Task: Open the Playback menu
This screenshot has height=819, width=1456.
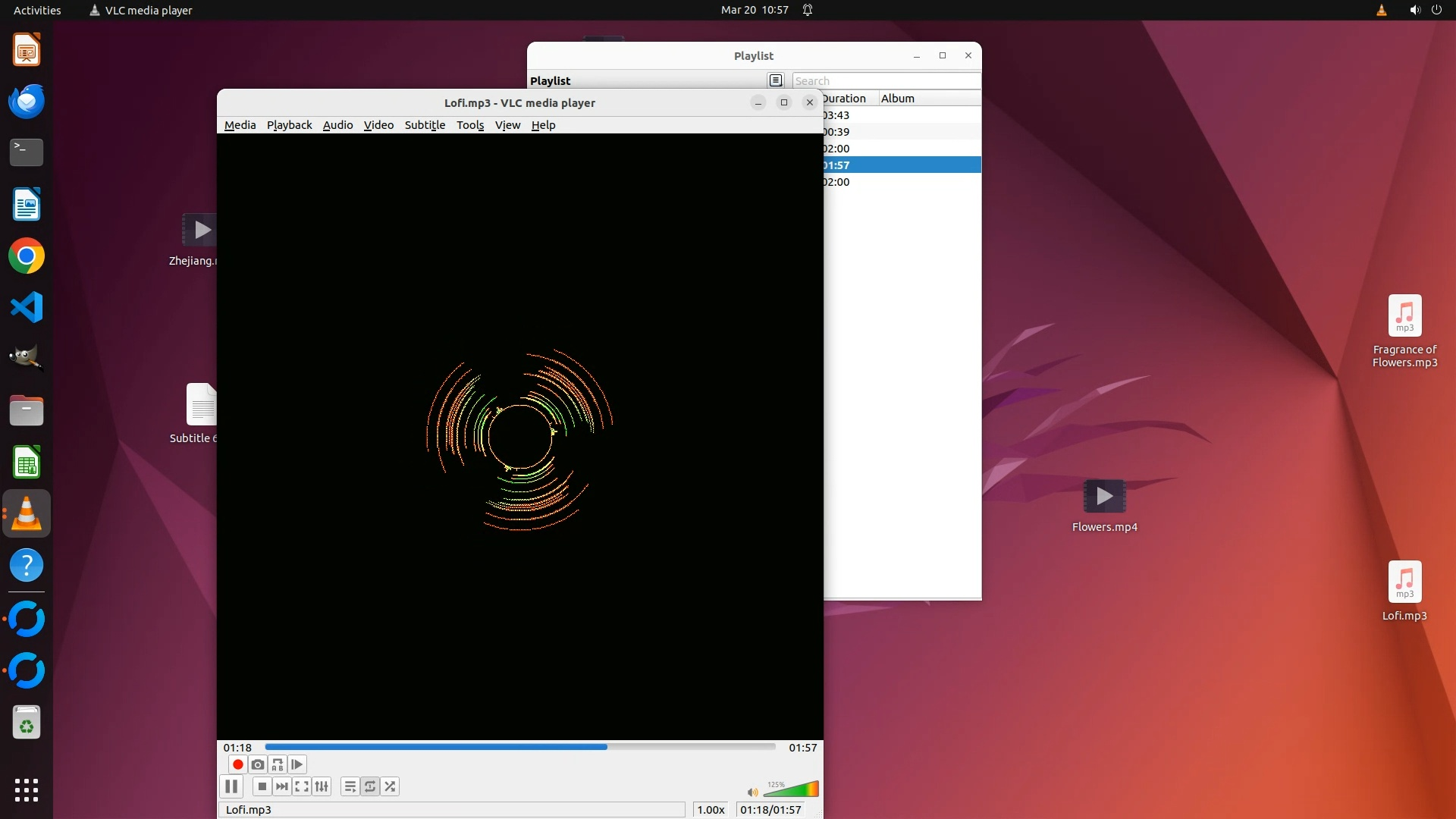Action: click(x=289, y=125)
